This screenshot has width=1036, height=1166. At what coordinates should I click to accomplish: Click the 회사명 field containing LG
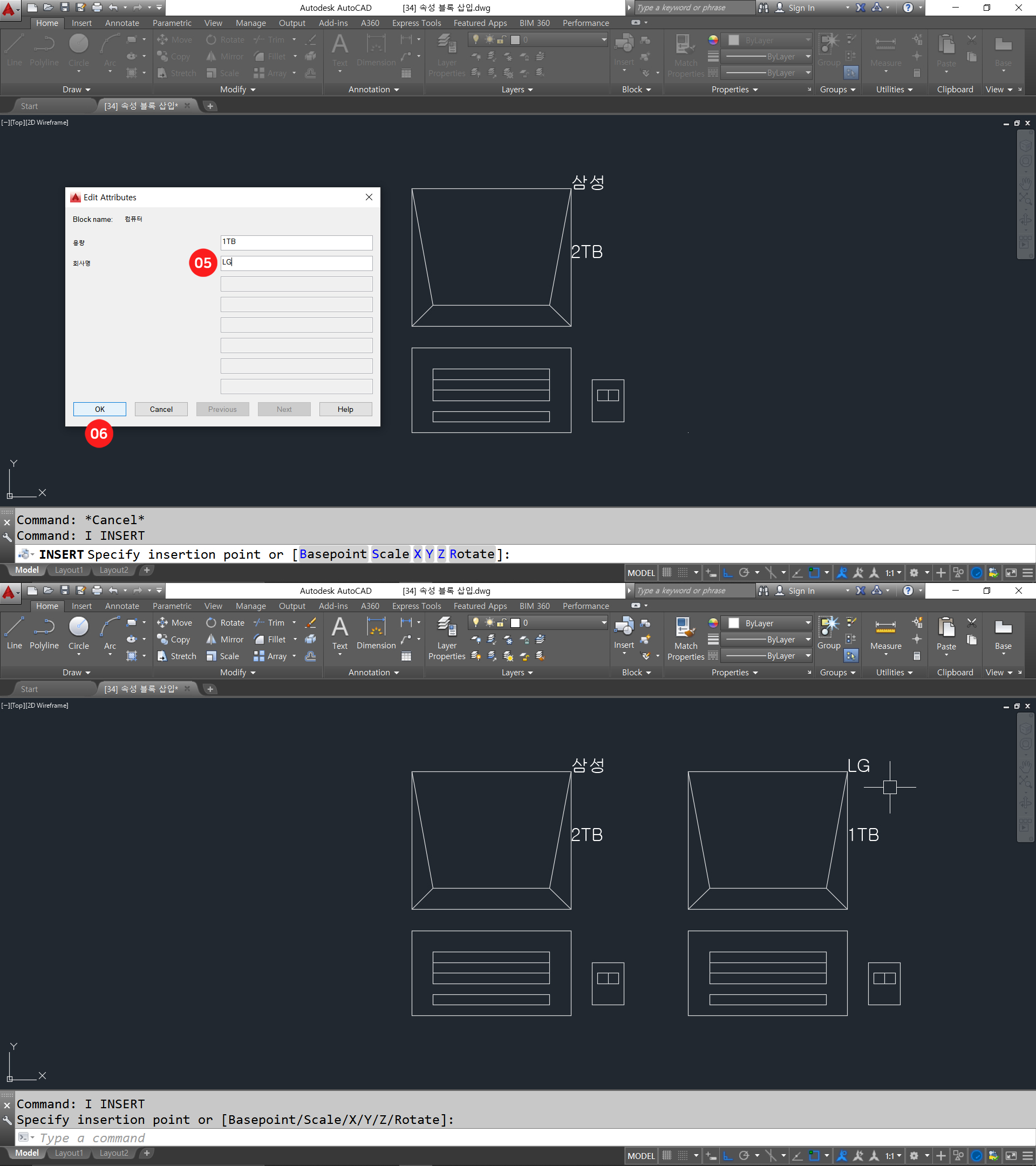pos(296,263)
